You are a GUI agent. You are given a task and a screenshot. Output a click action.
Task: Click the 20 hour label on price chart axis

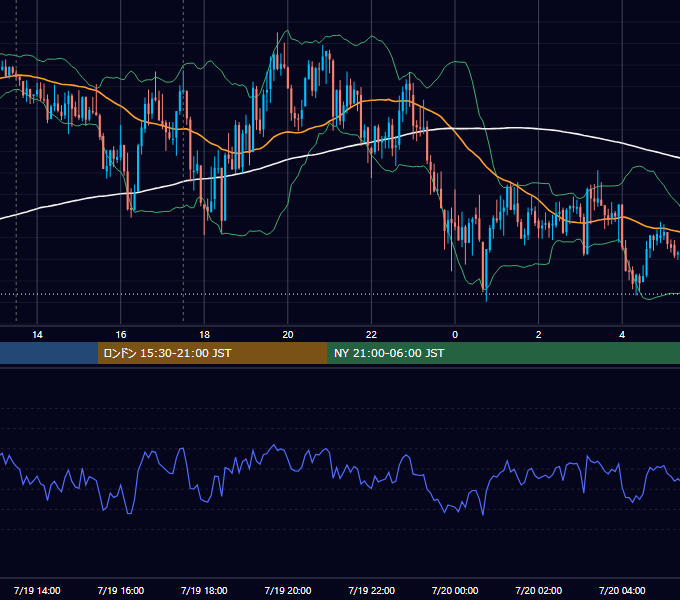click(x=288, y=335)
